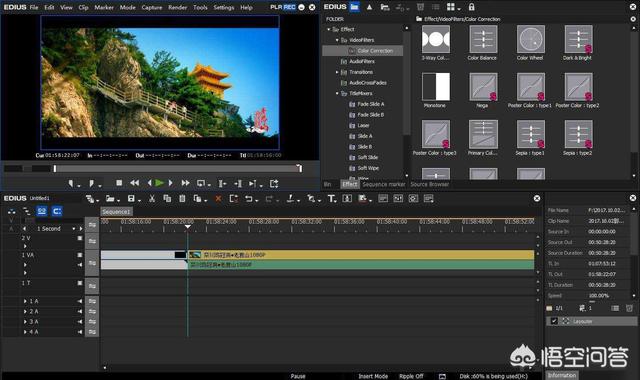
Task: Collapse the TitleMixers tree node
Action: point(337,93)
